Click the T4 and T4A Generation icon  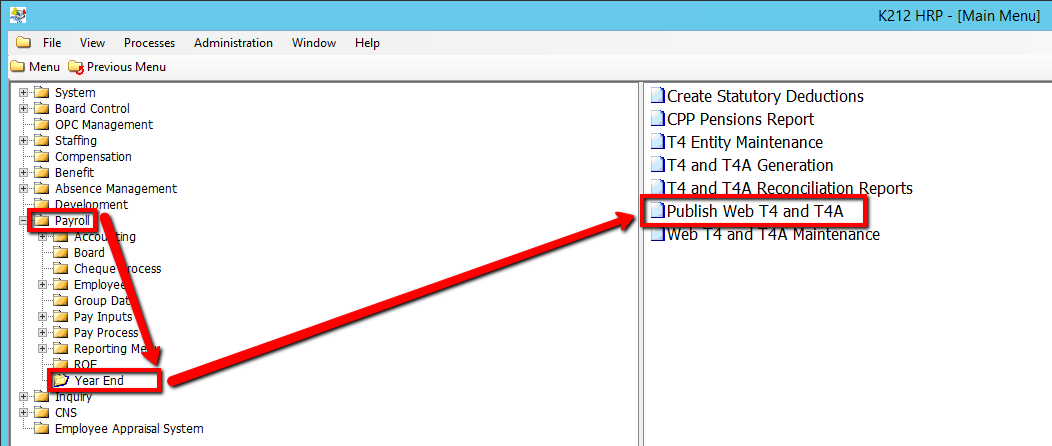coord(657,166)
